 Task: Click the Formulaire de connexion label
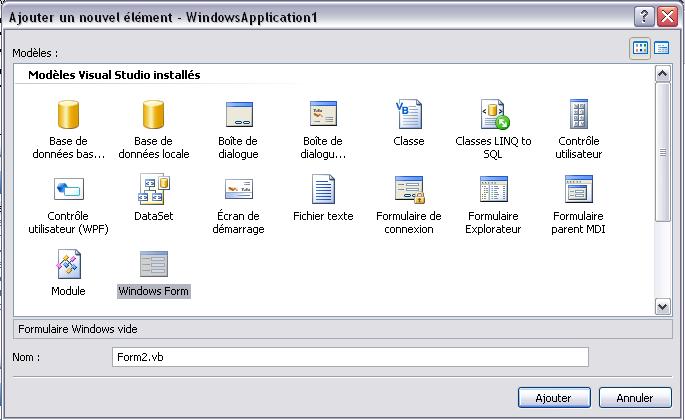(409, 222)
